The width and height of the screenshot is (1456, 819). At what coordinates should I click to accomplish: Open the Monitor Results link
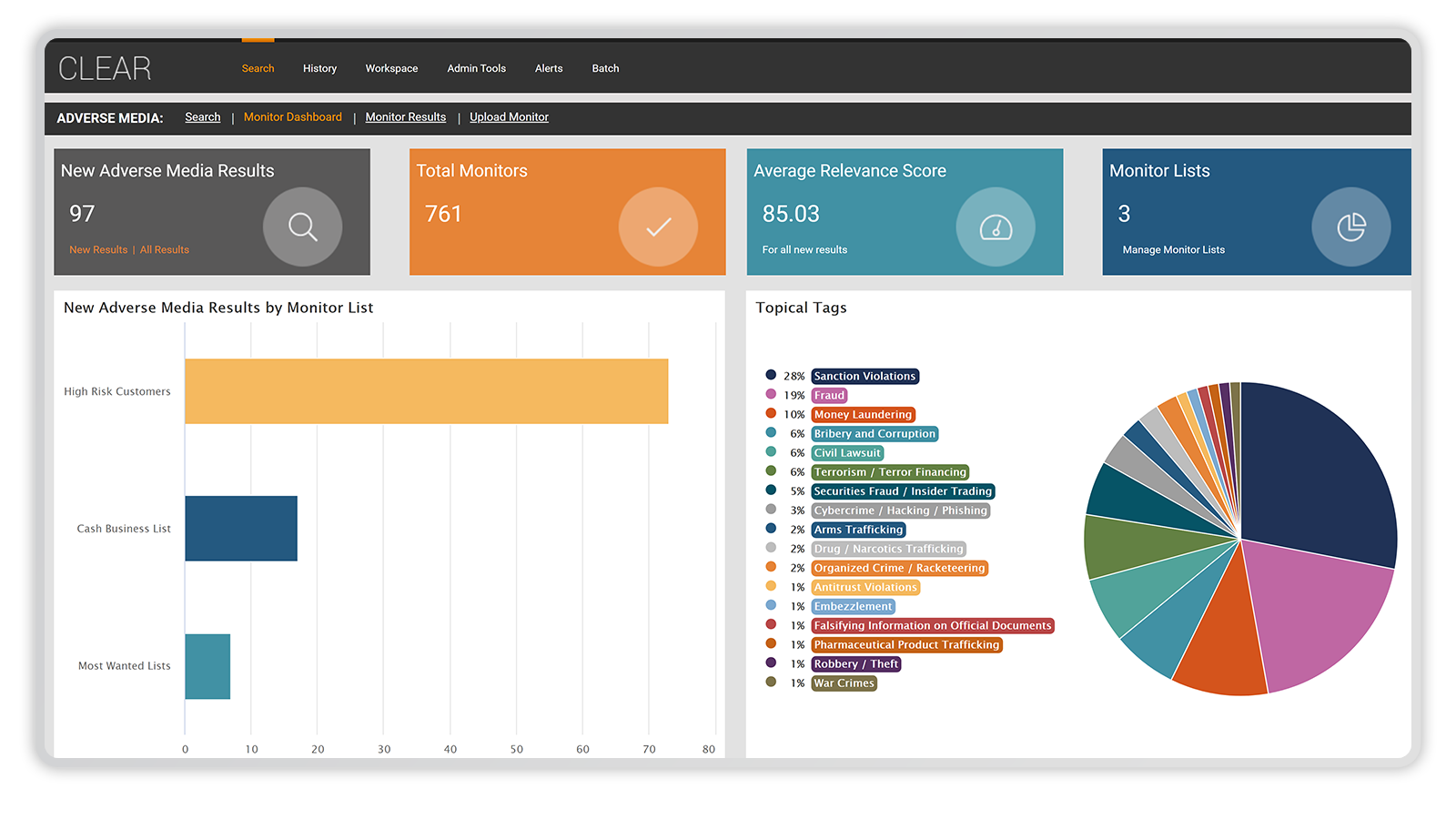(x=406, y=117)
